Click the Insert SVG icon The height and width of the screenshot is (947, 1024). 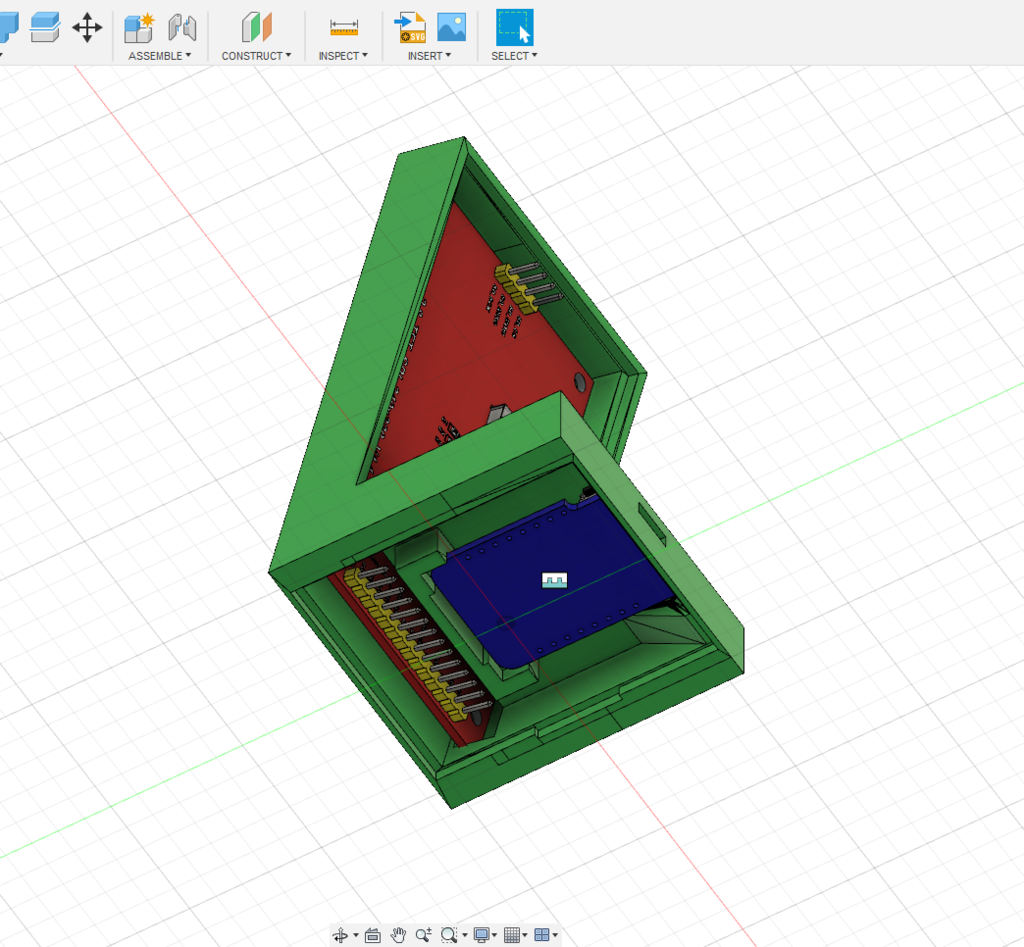pyautogui.click(x=411, y=28)
